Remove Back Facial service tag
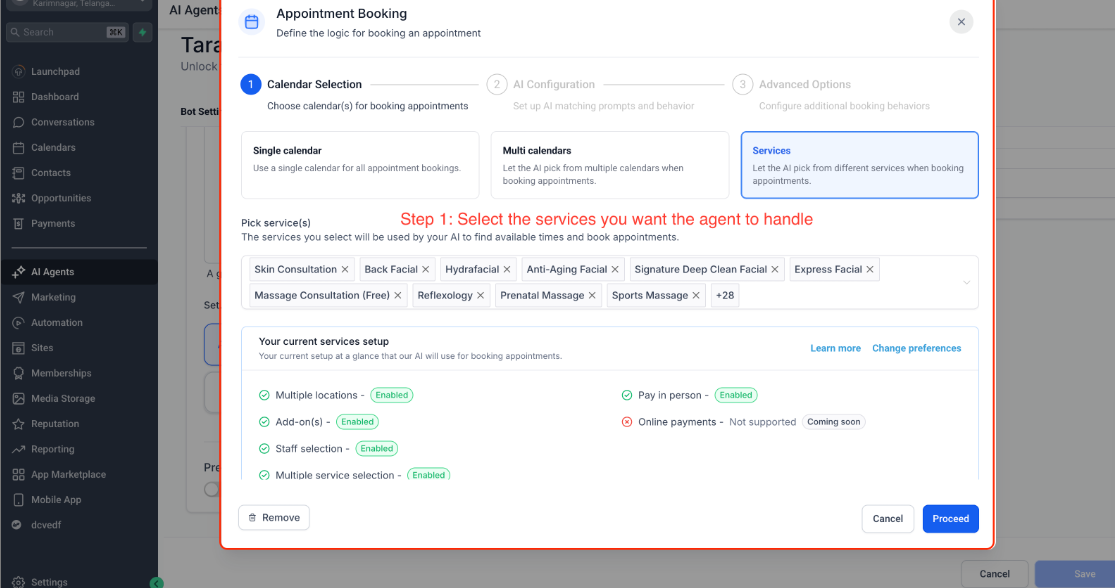The height and width of the screenshot is (588, 1115). (x=425, y=269)
